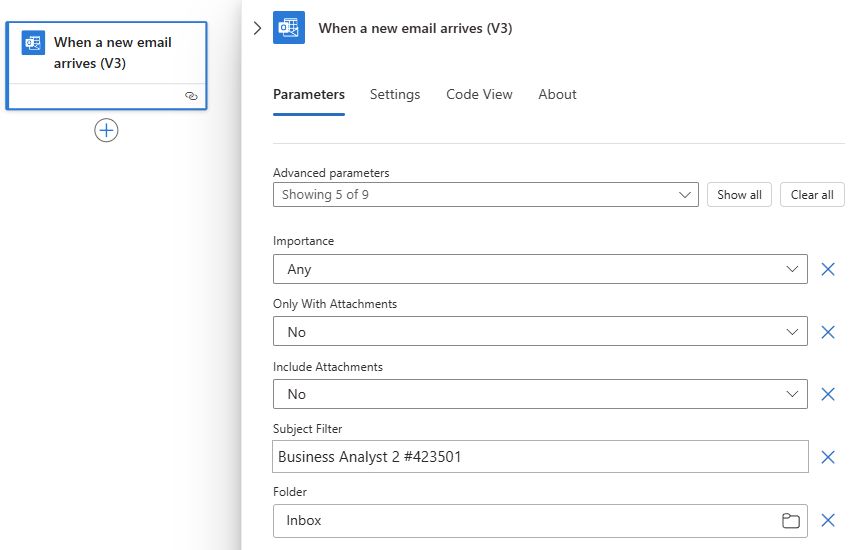Collapse the details panel with chevron
850x550 pixels.
257,28
